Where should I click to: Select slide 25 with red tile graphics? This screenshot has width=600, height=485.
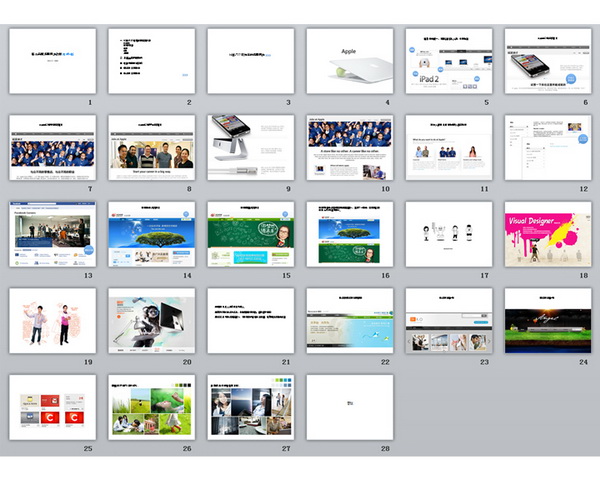point(52,407)
